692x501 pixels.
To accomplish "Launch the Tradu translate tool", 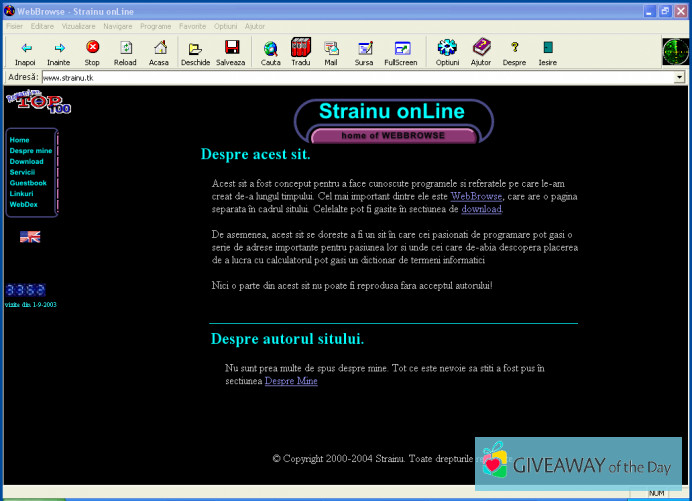I will (301, 47).
